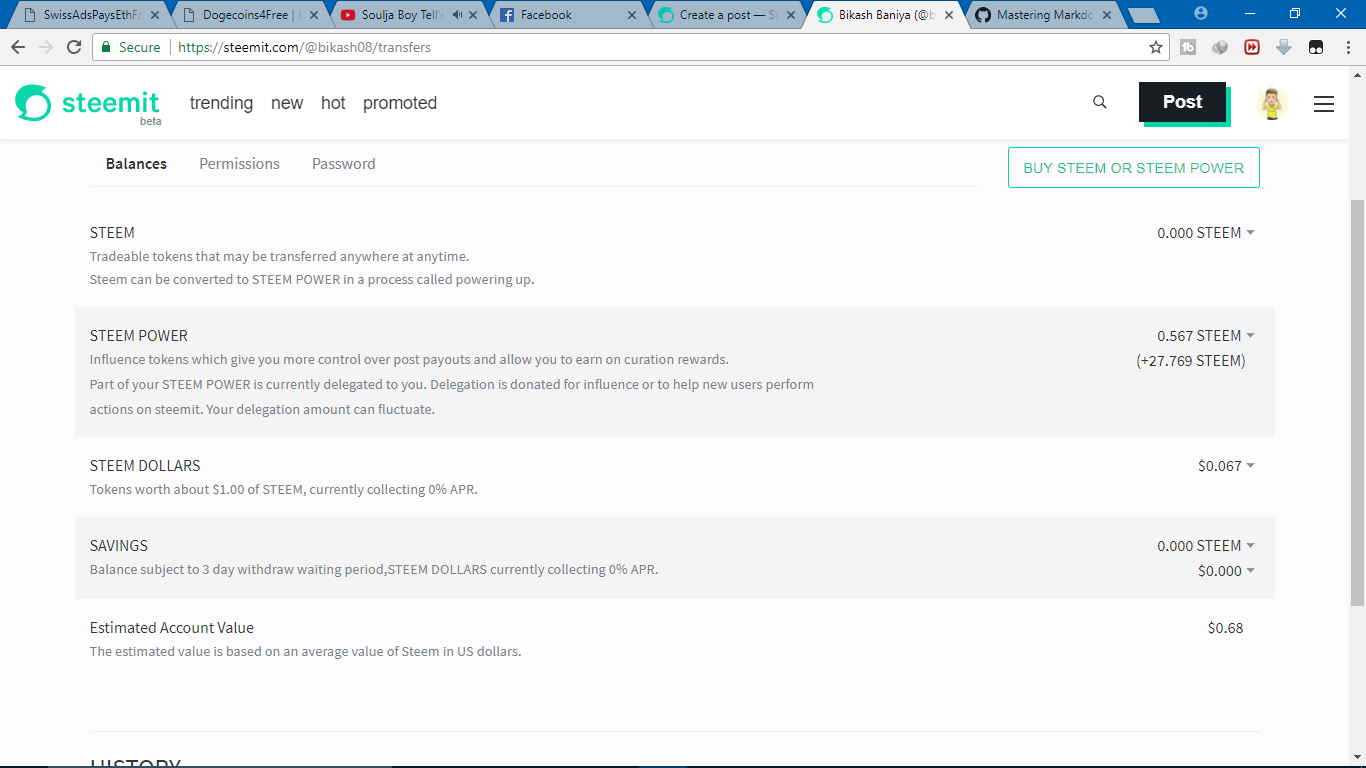Close the Soulja Boy YouTube tab
Viewport: 1366px width, 768px height.
click(x=474, y=15)
